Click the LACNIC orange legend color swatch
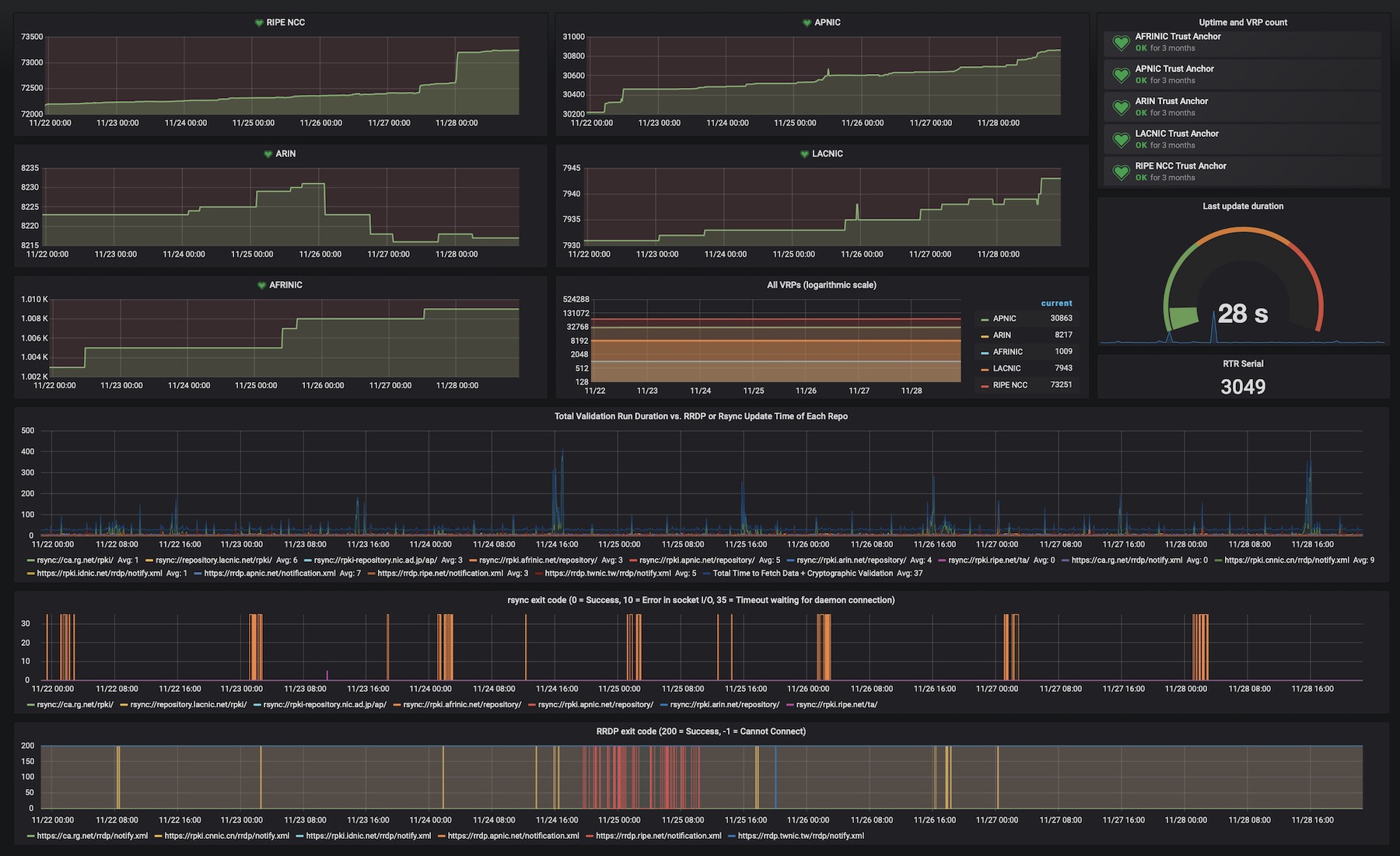 pos(985,370)
